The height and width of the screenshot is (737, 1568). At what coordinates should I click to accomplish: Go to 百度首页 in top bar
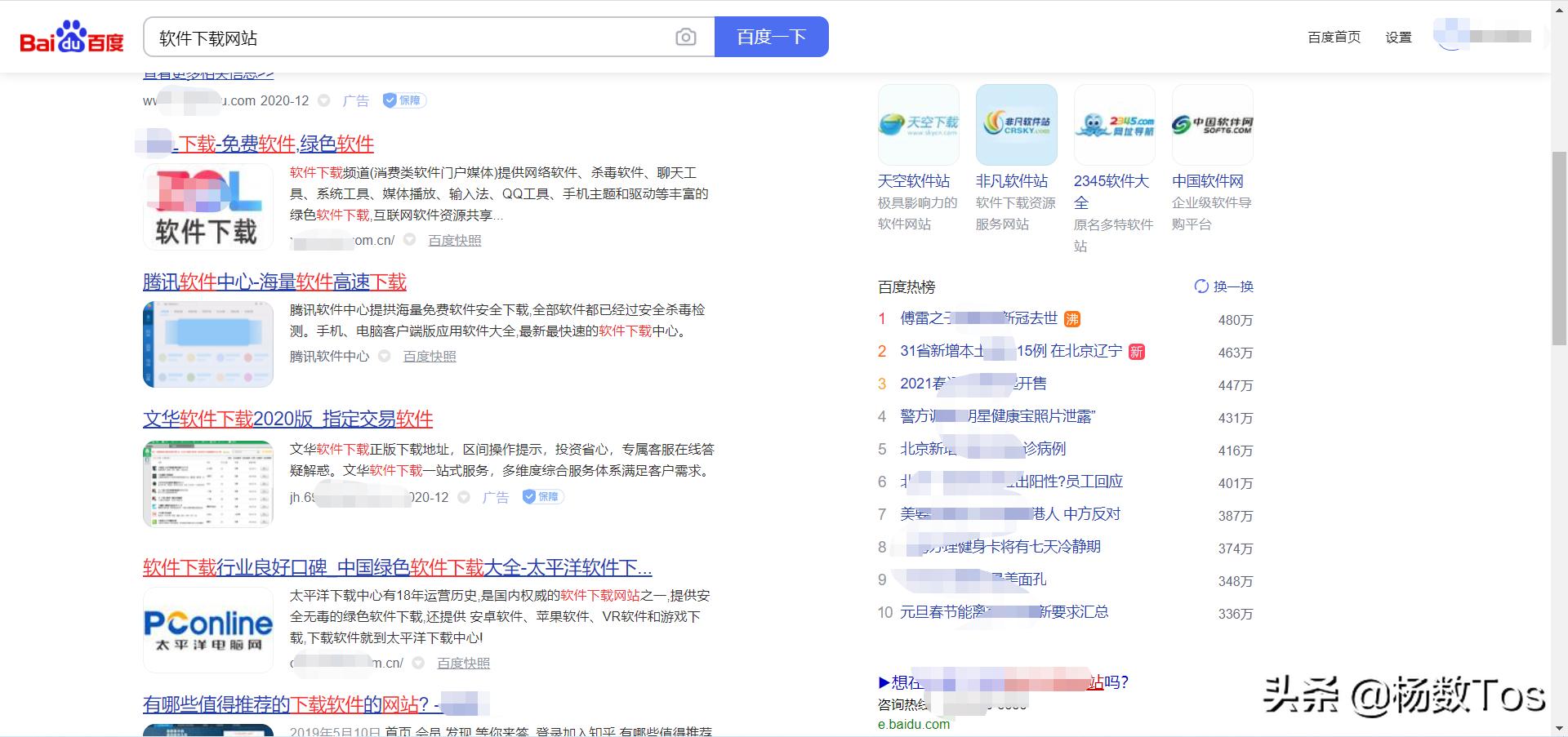[1333, 36]
